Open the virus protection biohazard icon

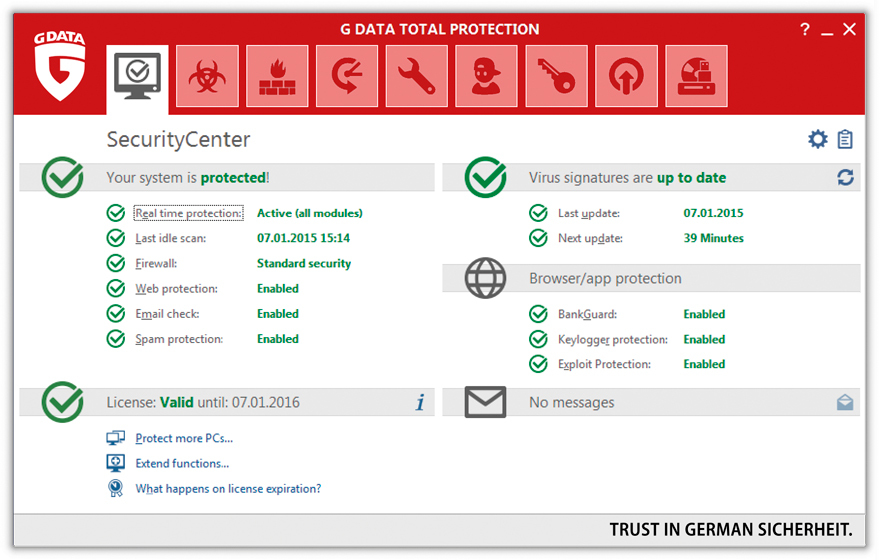pyautogui.click(x=207, y=76)
